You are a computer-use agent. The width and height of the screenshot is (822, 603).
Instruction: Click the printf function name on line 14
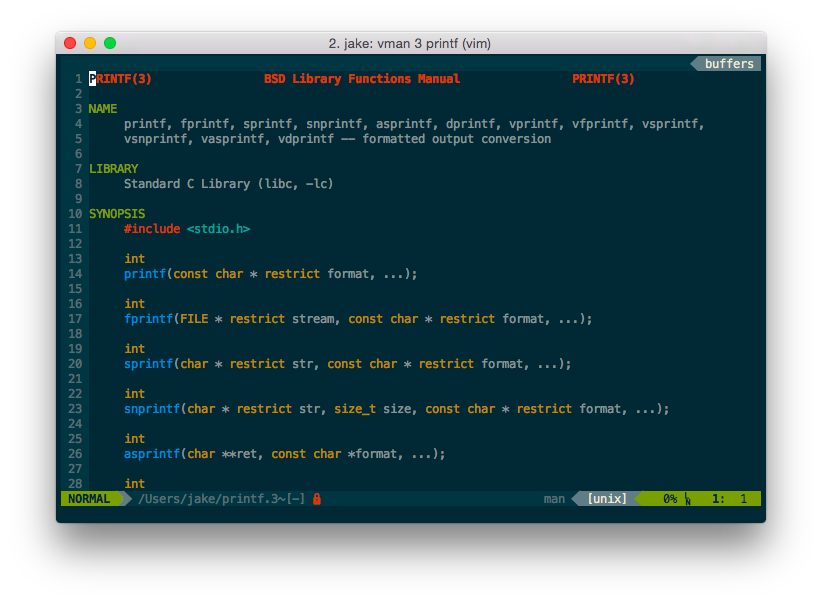(145, 274)
